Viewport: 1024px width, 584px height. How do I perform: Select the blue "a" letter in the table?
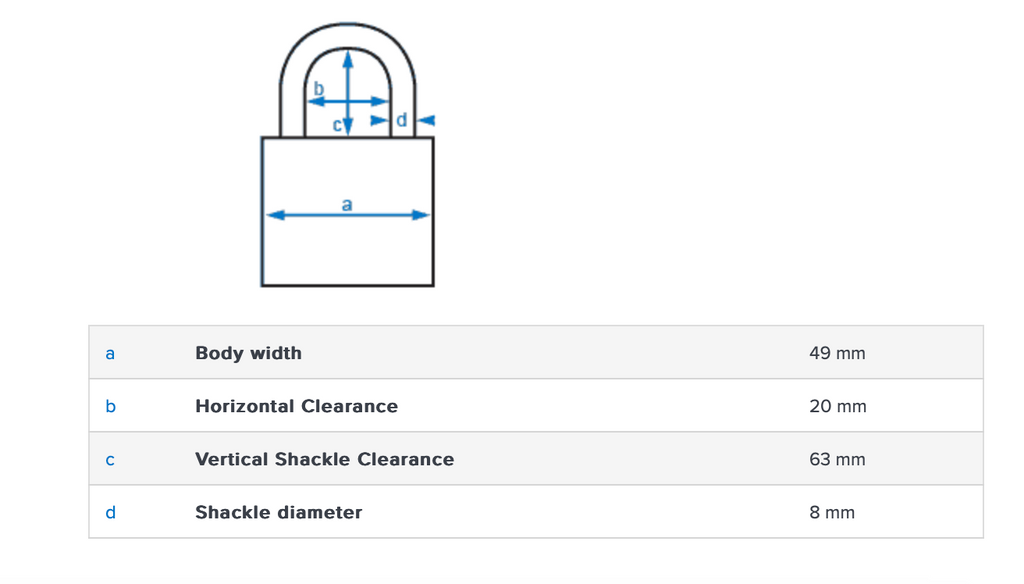tap(110, 353)
